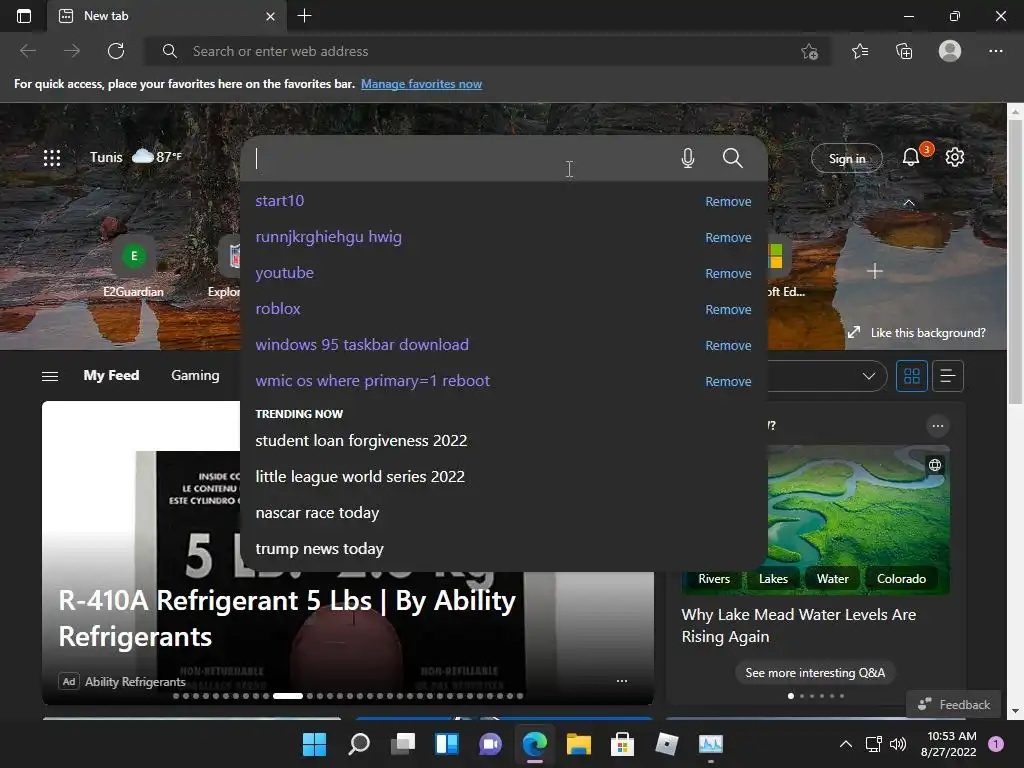
Task: Open Like this background link
Action: coord(917,332)
